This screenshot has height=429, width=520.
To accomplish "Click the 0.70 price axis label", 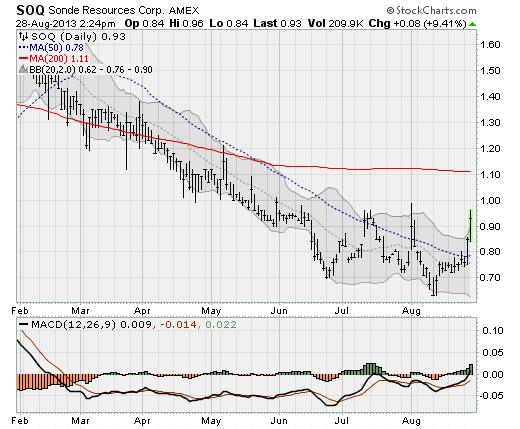I will [490, 277].
